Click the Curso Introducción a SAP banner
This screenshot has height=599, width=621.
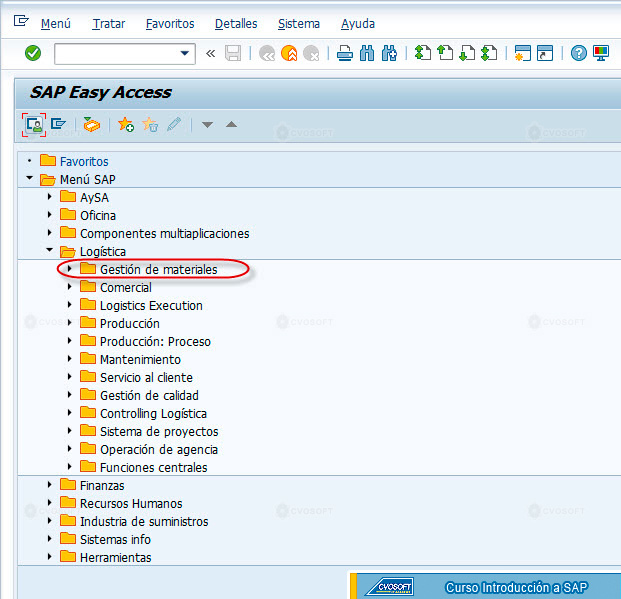click(x=485, y=586)
